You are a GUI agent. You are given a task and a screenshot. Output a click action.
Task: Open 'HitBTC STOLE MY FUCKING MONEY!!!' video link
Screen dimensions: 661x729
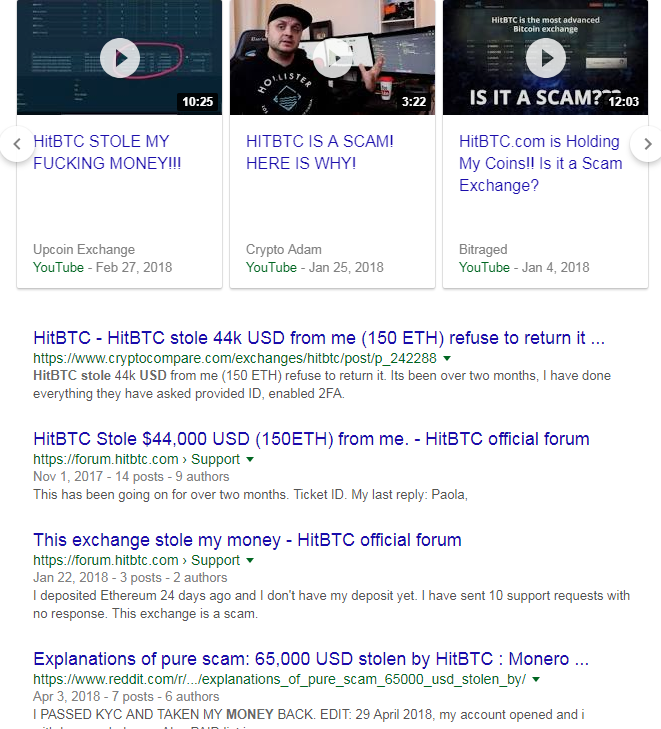(107, 152)
